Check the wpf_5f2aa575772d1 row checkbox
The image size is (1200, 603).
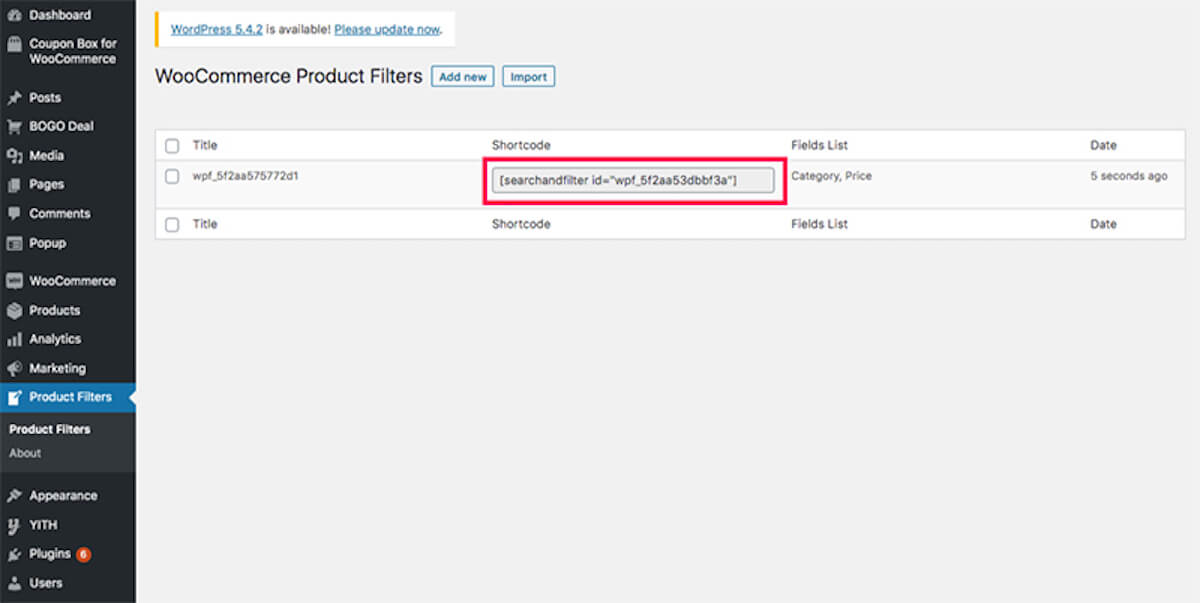click(x=172, y=176)
